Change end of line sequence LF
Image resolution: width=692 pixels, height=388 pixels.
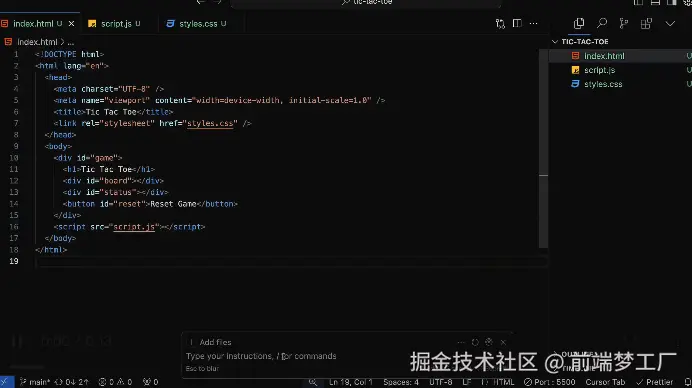click(x=466, y=382)
